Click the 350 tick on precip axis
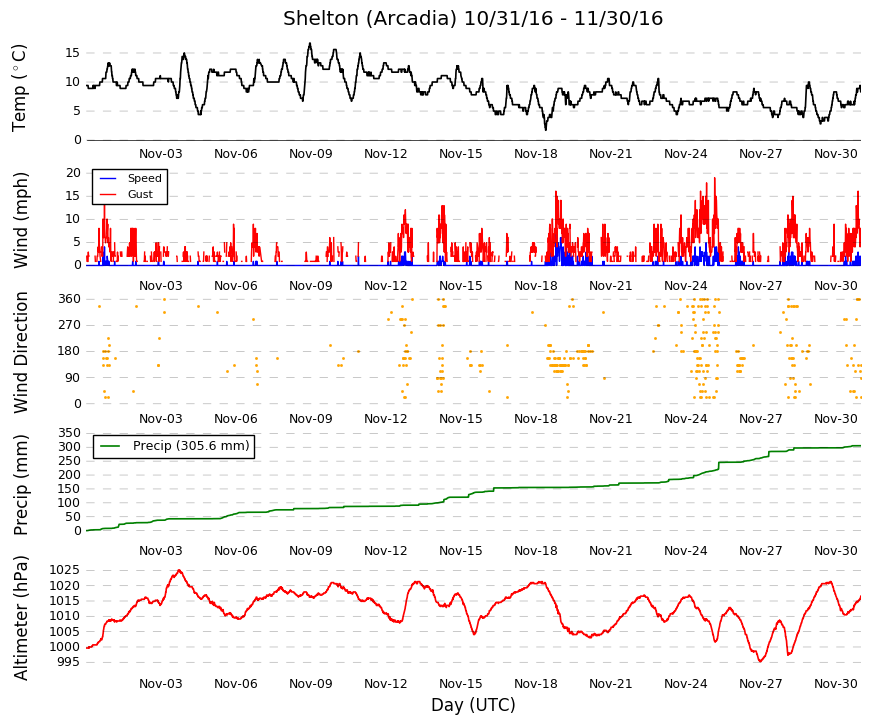Screen dimensions: 871x725 [69, 433]
